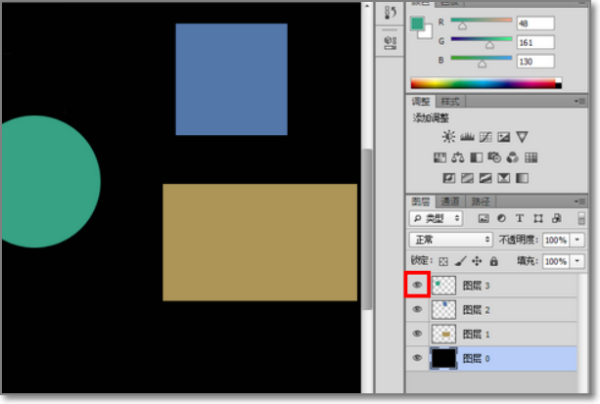Hide 图层 0 with its eye icon
The width and height of the screenshot is (600, 404).
tap(417, 358)
